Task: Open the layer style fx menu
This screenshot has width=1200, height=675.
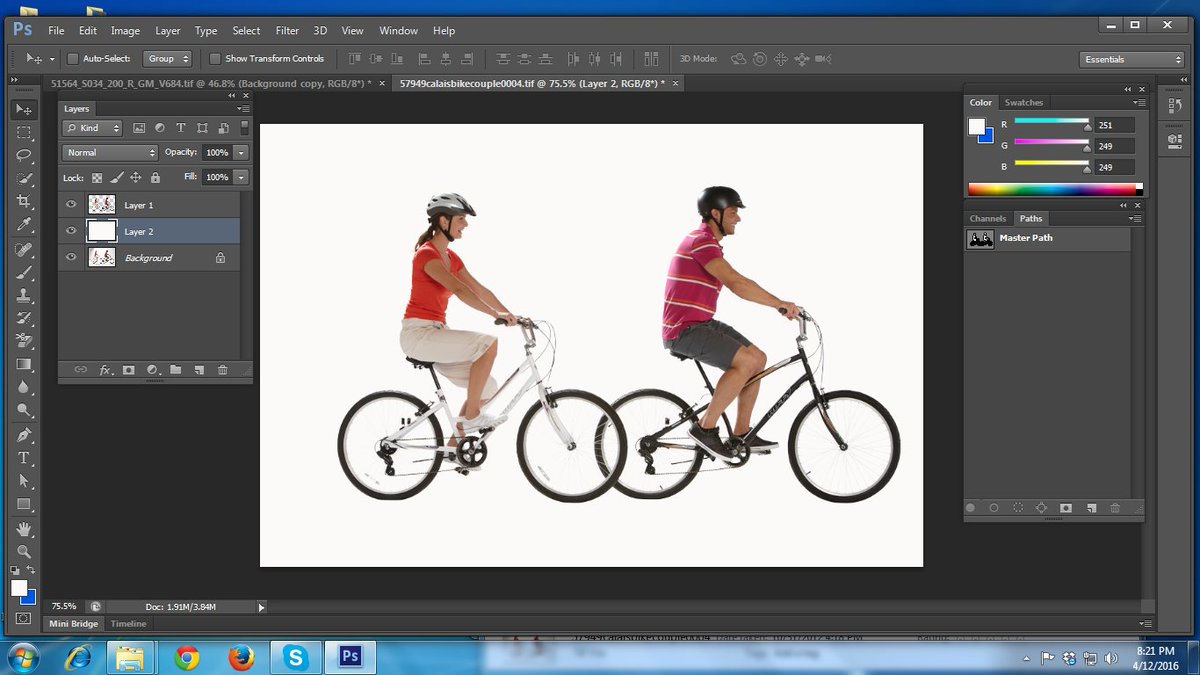Action: pyautogui.click(x=105, y=370)
